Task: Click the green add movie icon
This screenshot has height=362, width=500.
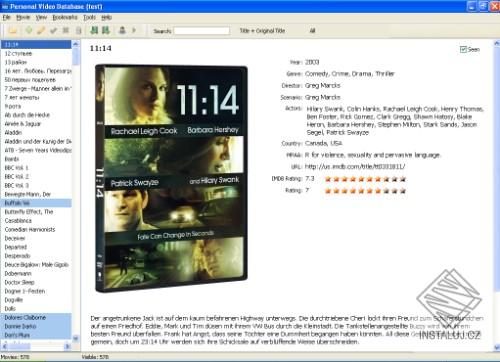Action: click(29, 30)
